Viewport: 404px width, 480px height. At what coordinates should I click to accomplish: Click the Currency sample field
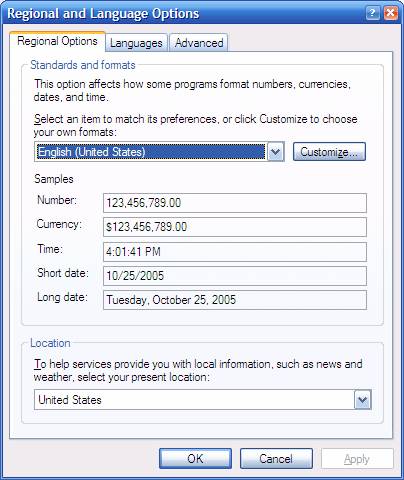click(x=235, y=227)
